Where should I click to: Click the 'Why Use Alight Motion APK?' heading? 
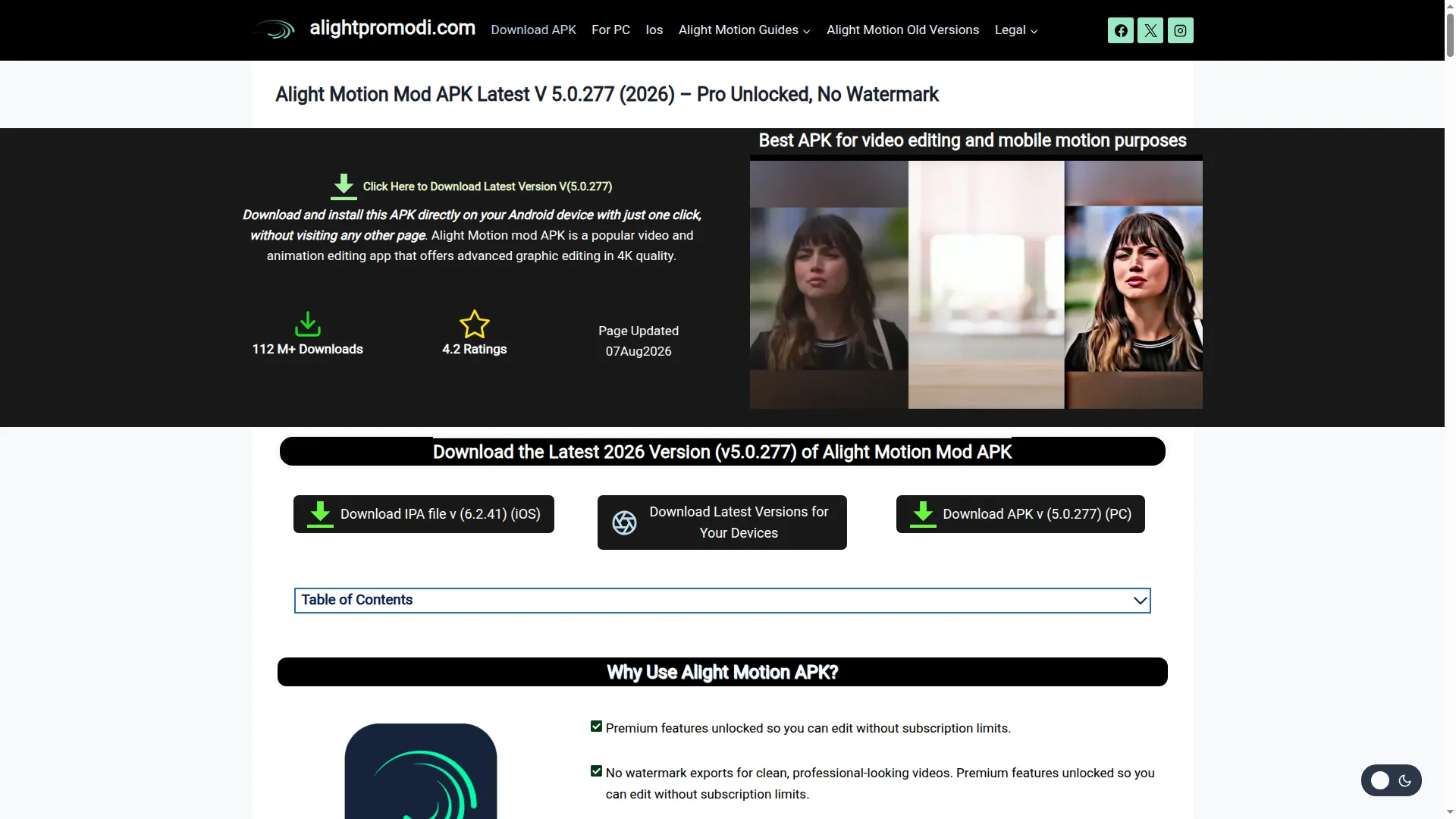coord(722,673)
